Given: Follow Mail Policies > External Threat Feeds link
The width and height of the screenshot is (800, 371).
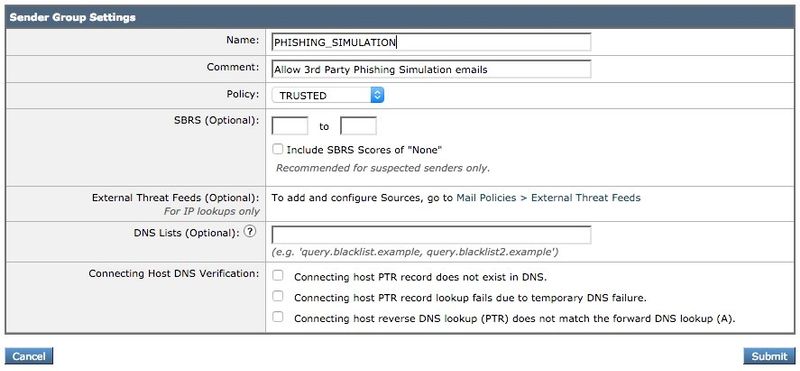Looking at the screenshot, I should click(548, 197).
